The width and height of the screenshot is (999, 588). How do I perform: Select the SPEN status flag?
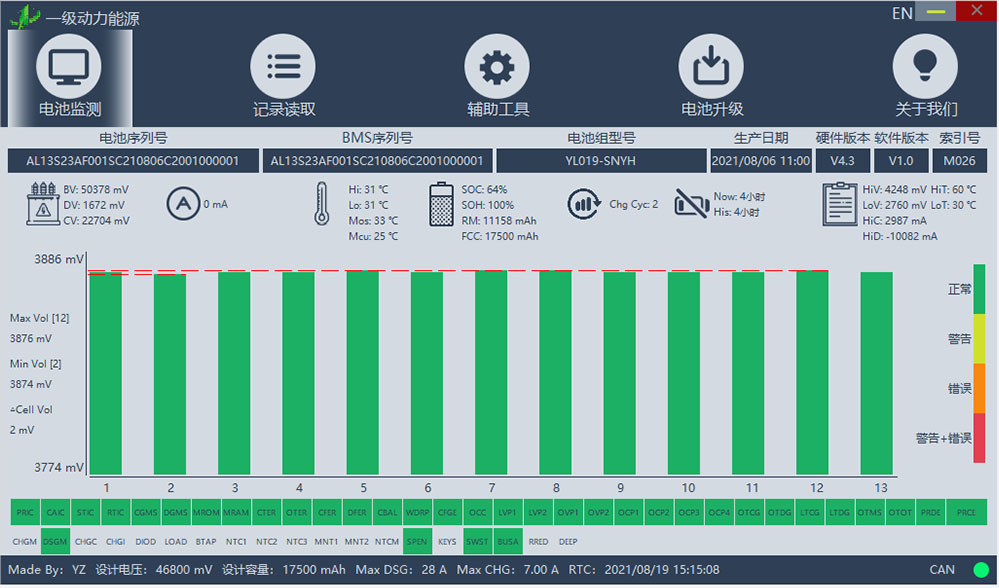pyautogui.click(x=417, y=543)
